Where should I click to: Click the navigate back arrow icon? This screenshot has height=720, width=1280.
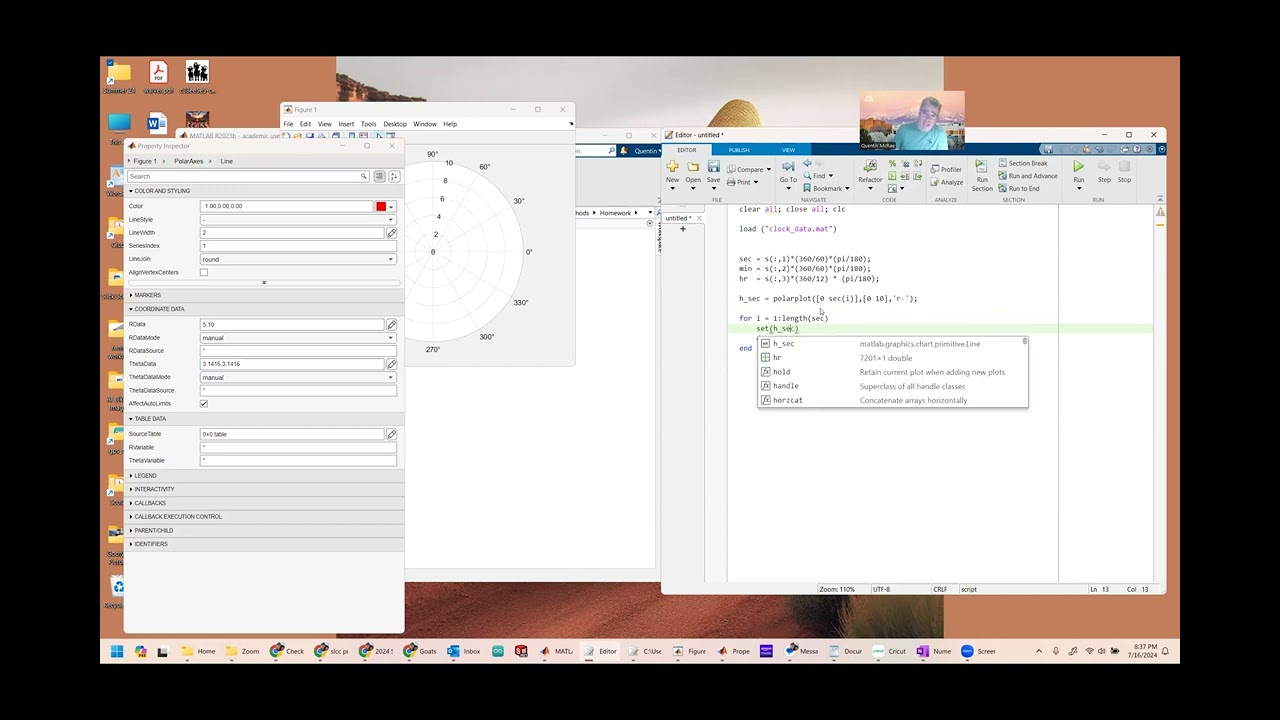click(x=807, y=164)
